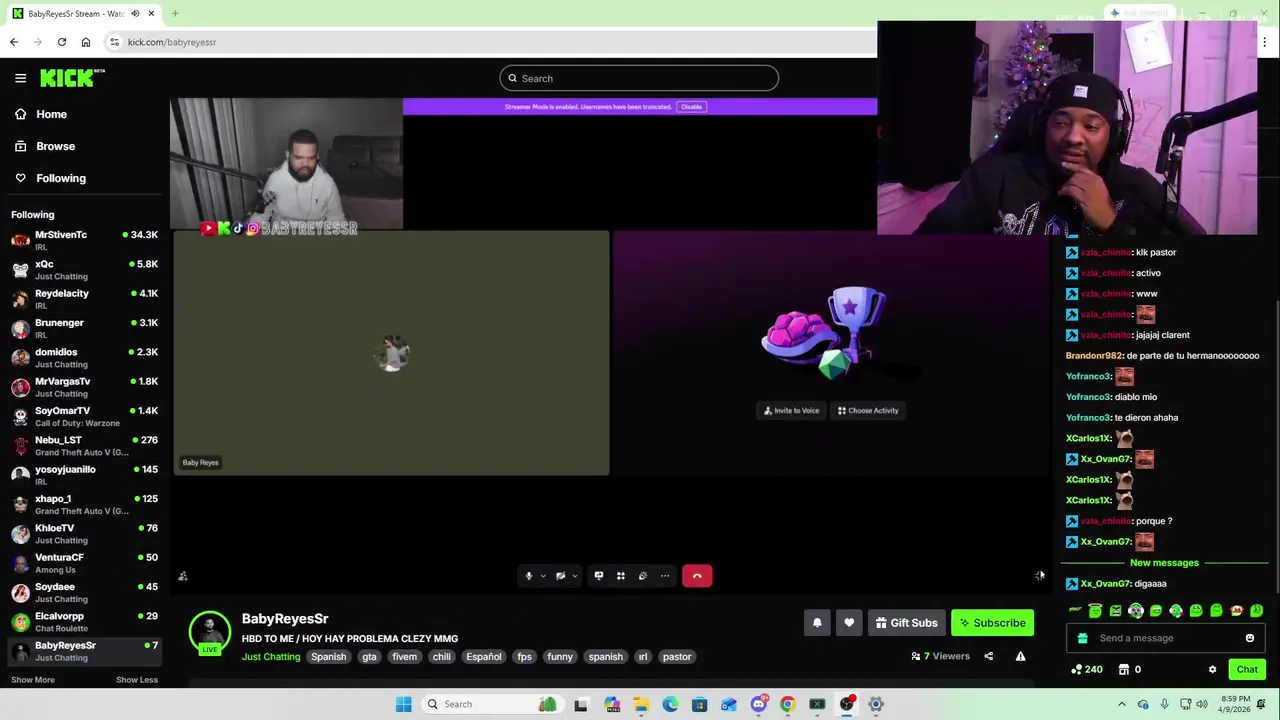Open gift icon in chat input
The width and height of the screenshot is (1280, 720).
pos(1082,638)
